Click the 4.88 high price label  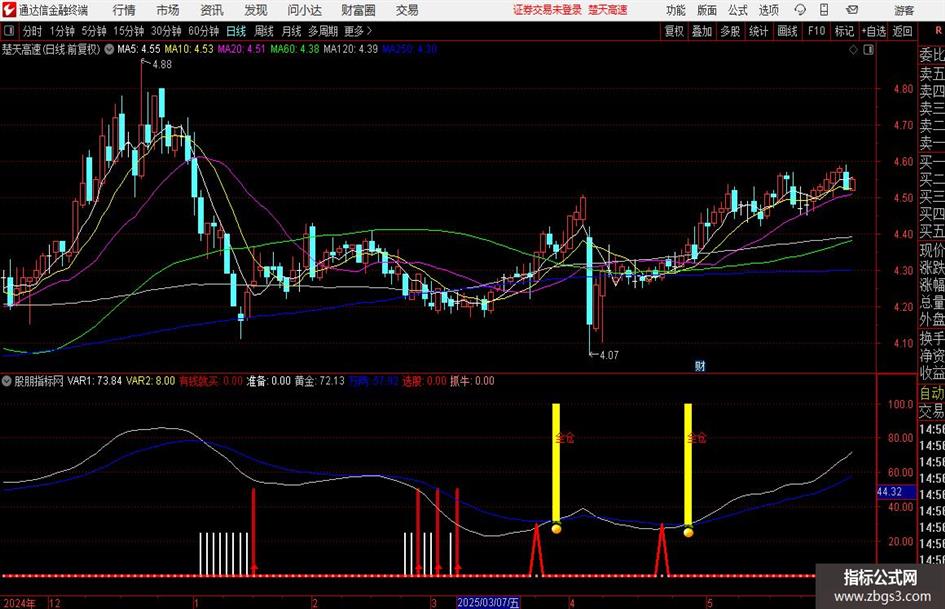point(162,65)
